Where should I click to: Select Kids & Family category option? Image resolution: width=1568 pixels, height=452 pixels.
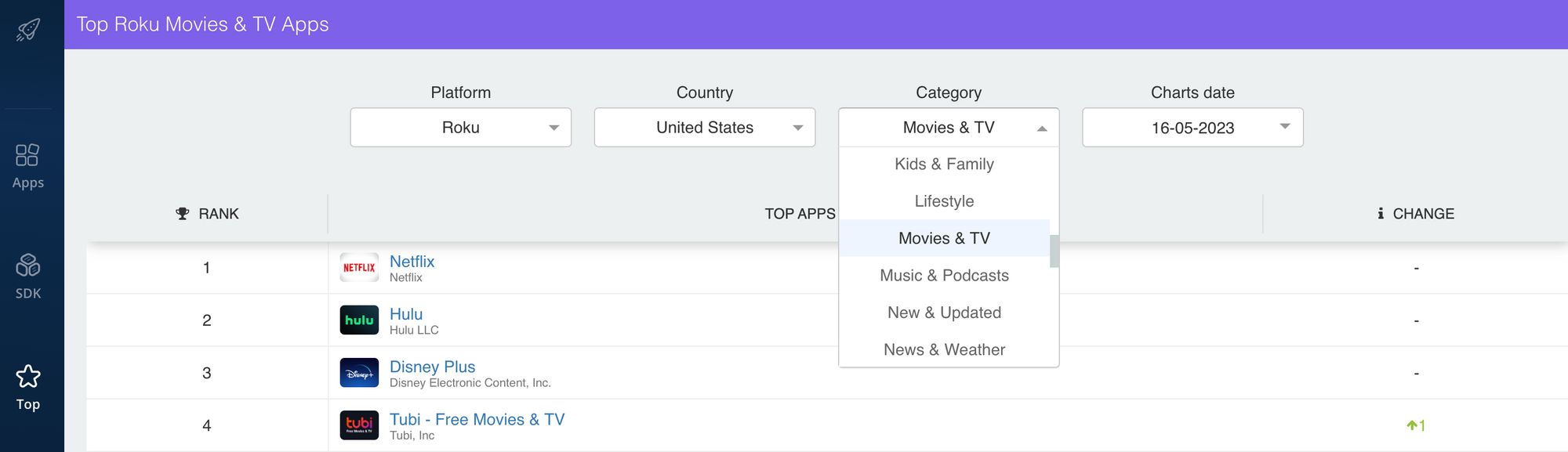944,164
